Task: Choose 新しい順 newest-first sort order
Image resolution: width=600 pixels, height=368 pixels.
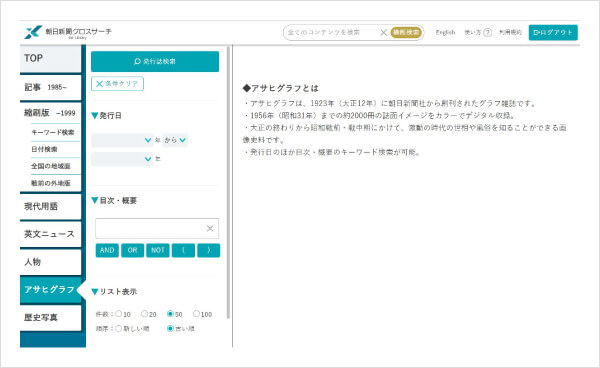Action: (119, 328)
